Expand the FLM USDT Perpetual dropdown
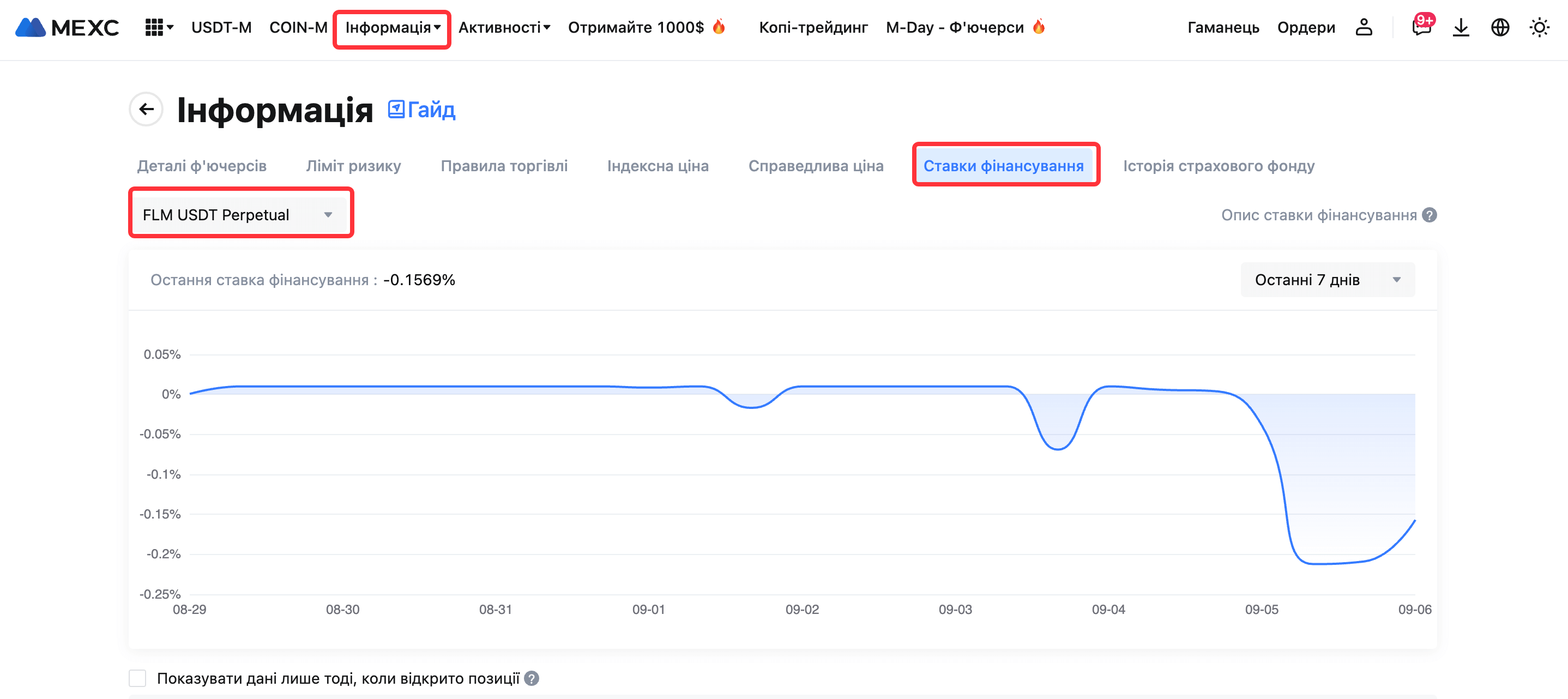Screen dimensions: 1568x699 tap(239, 214)
